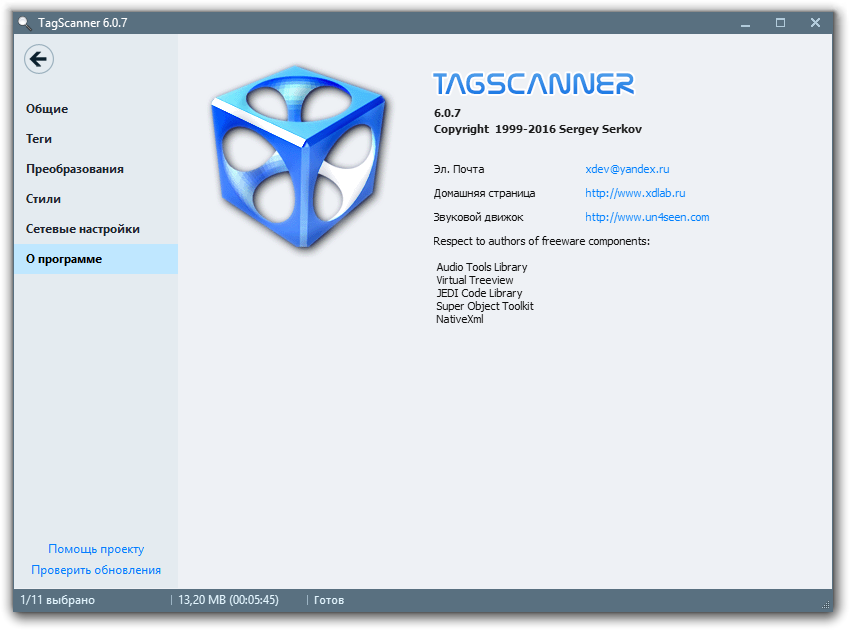Open the http://www.xdlab.ru homepage link

634,193
